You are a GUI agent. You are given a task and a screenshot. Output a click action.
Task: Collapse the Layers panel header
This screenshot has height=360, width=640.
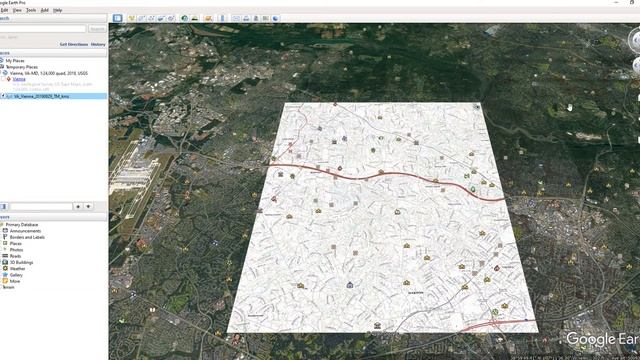coord(53,217)
